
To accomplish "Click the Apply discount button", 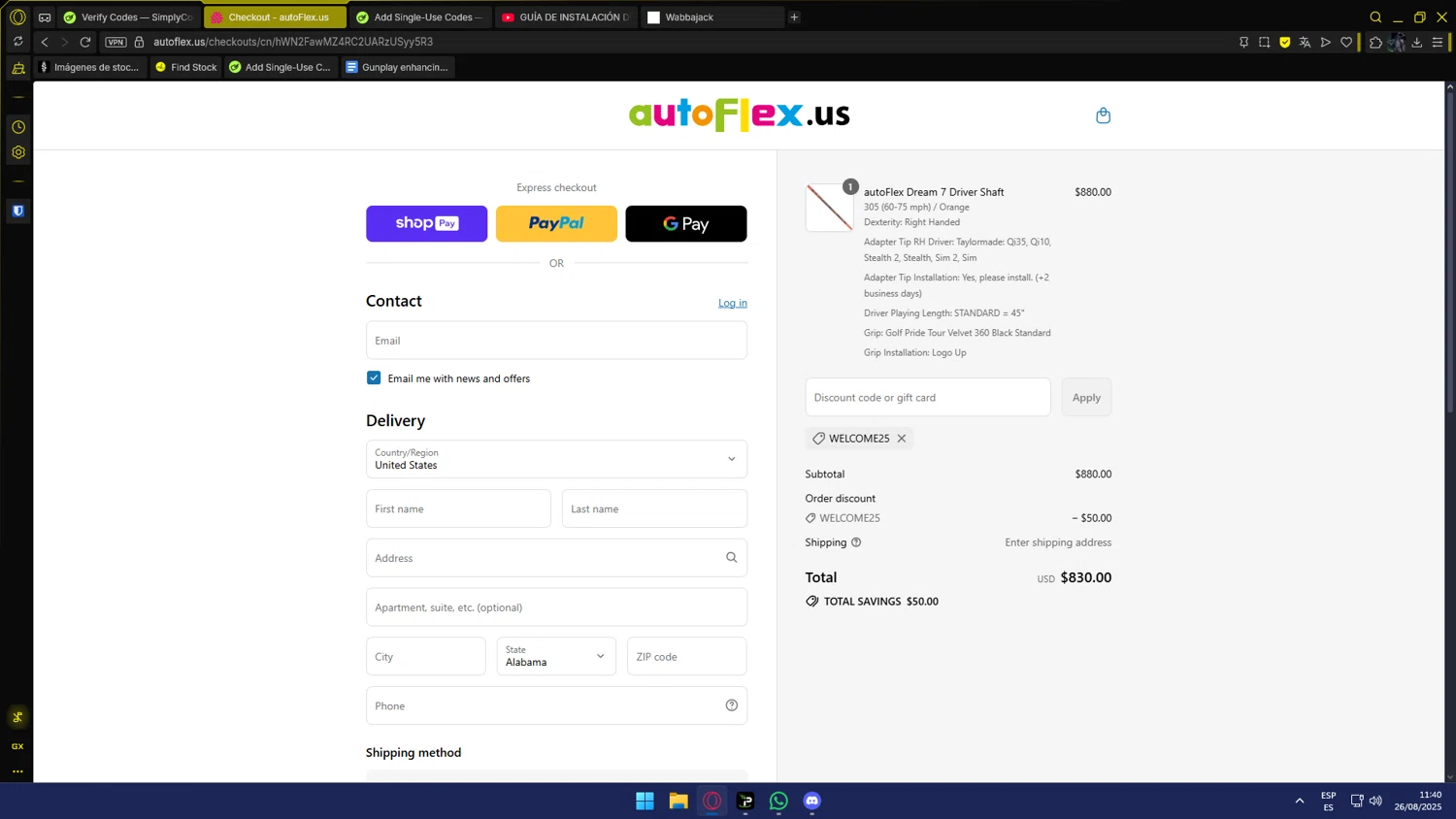I will pos(1086,397).
